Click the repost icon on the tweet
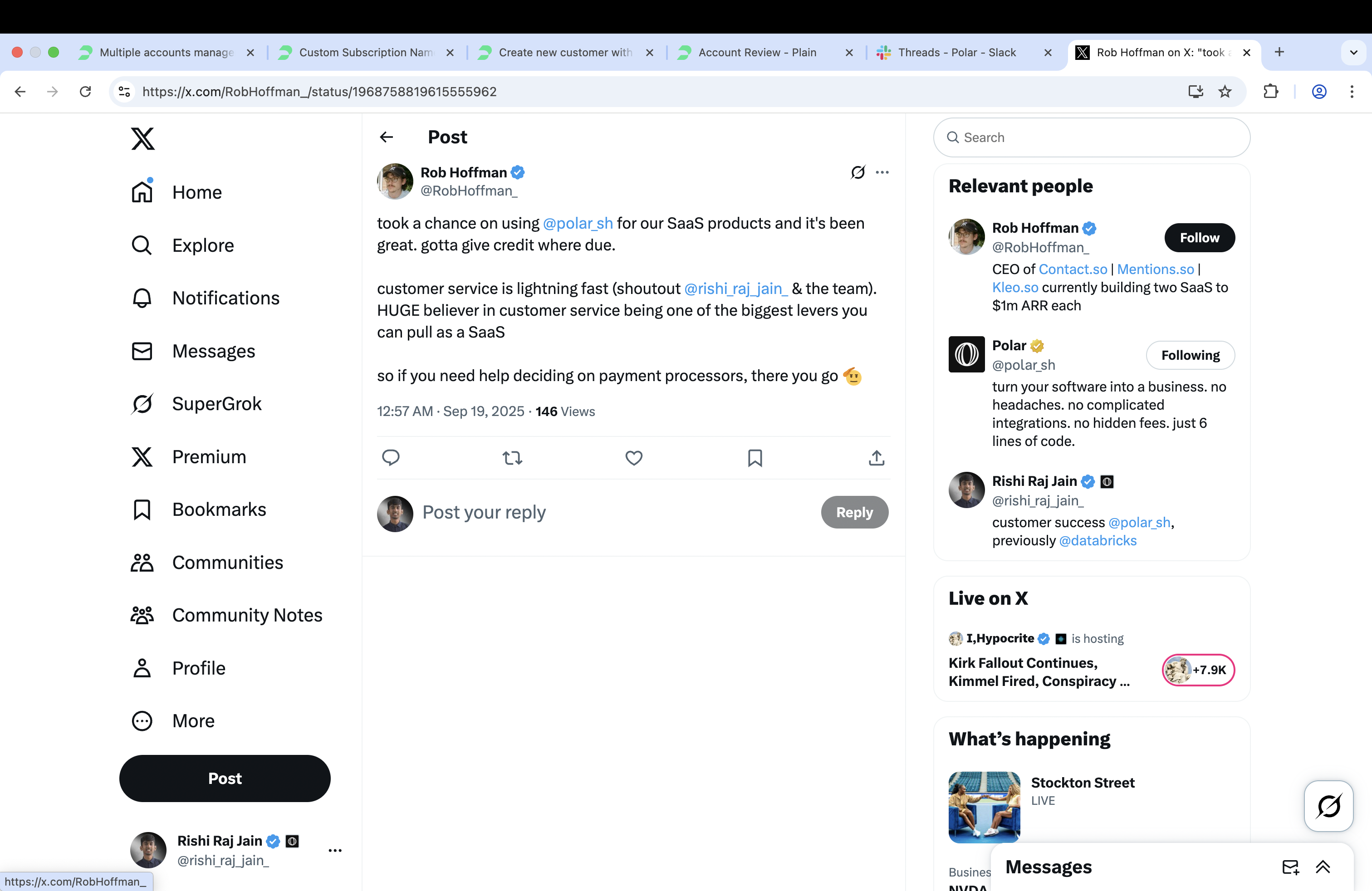This screenshot has height=891, width=1372. (512, 458)
